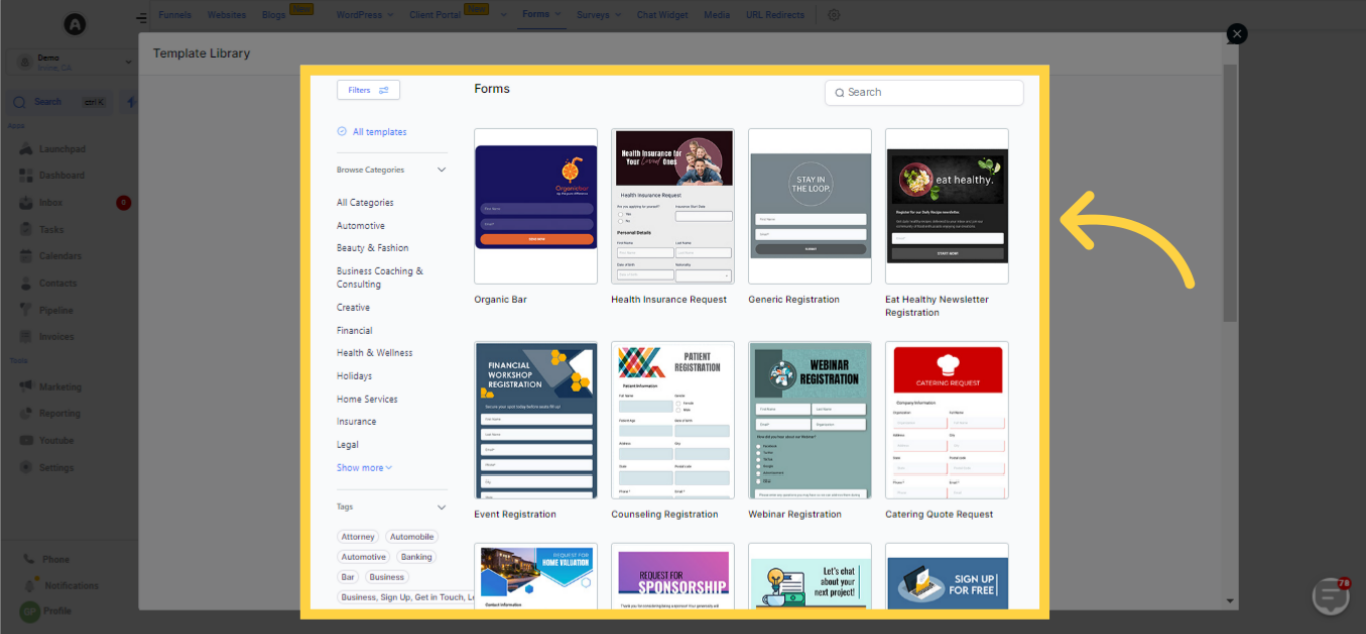Toggle the Bar tag chip
Image resolution: width=1366 pixels, height=634 pixels.
pos(348,577)
